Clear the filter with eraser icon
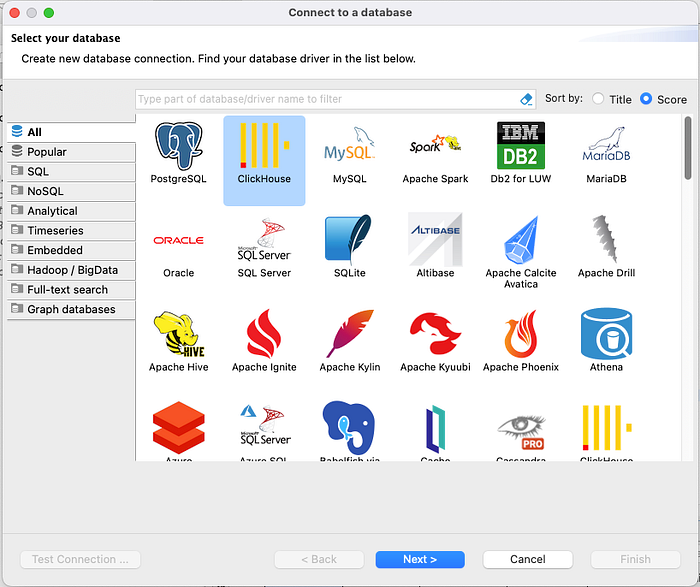700x587 pixels. [526, 99]
